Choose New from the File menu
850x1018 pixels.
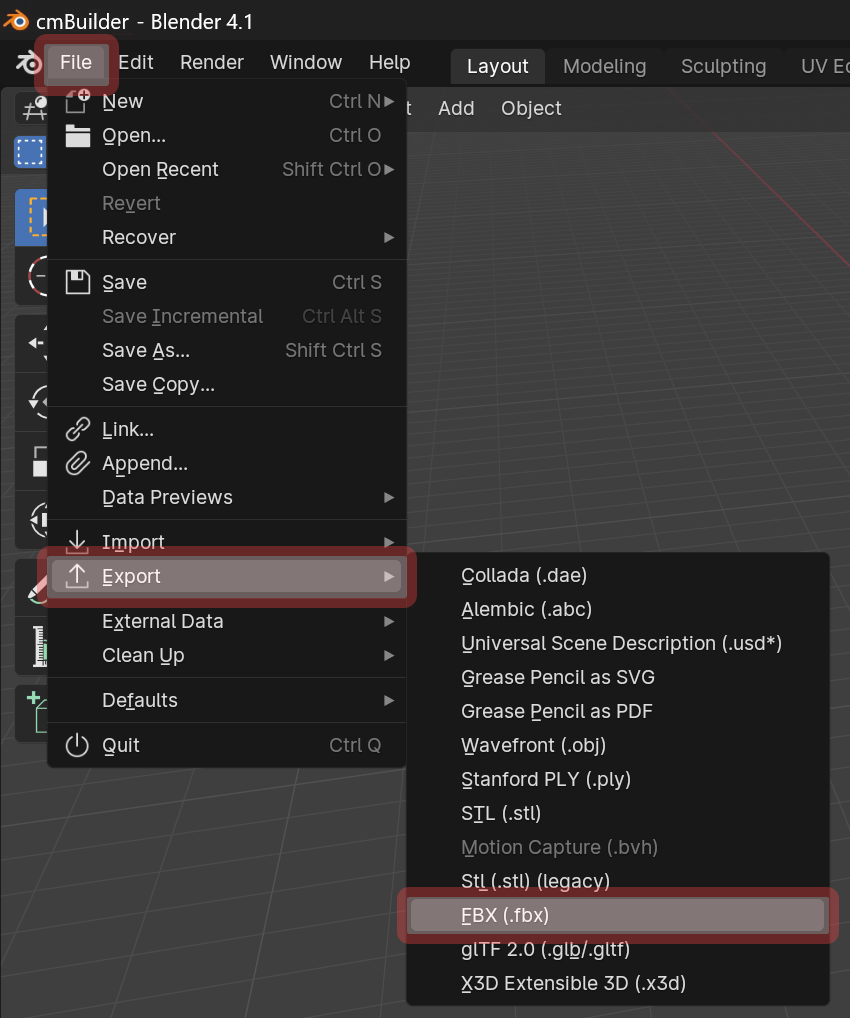229,101
